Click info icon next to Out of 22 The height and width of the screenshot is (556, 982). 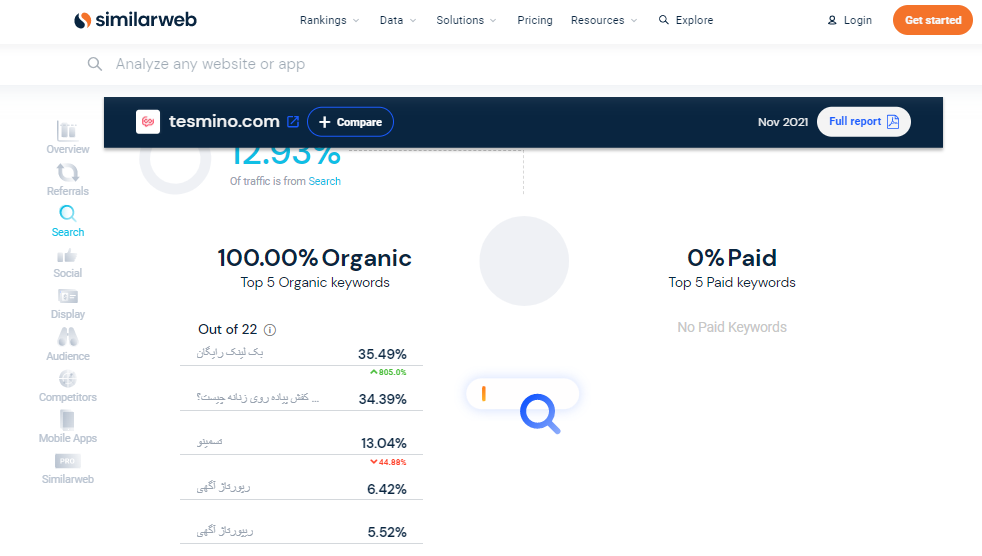pos(270,330)
